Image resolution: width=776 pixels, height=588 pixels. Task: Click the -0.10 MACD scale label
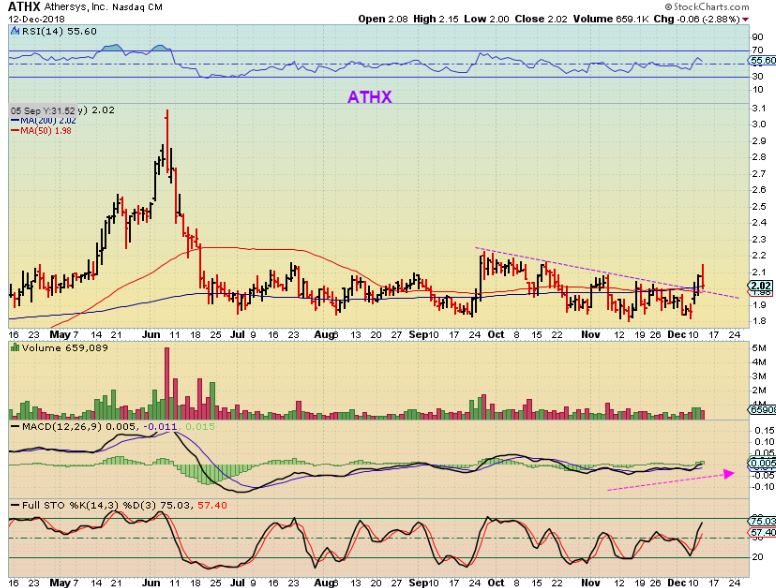pyautogui.click(x=763, y=487)
